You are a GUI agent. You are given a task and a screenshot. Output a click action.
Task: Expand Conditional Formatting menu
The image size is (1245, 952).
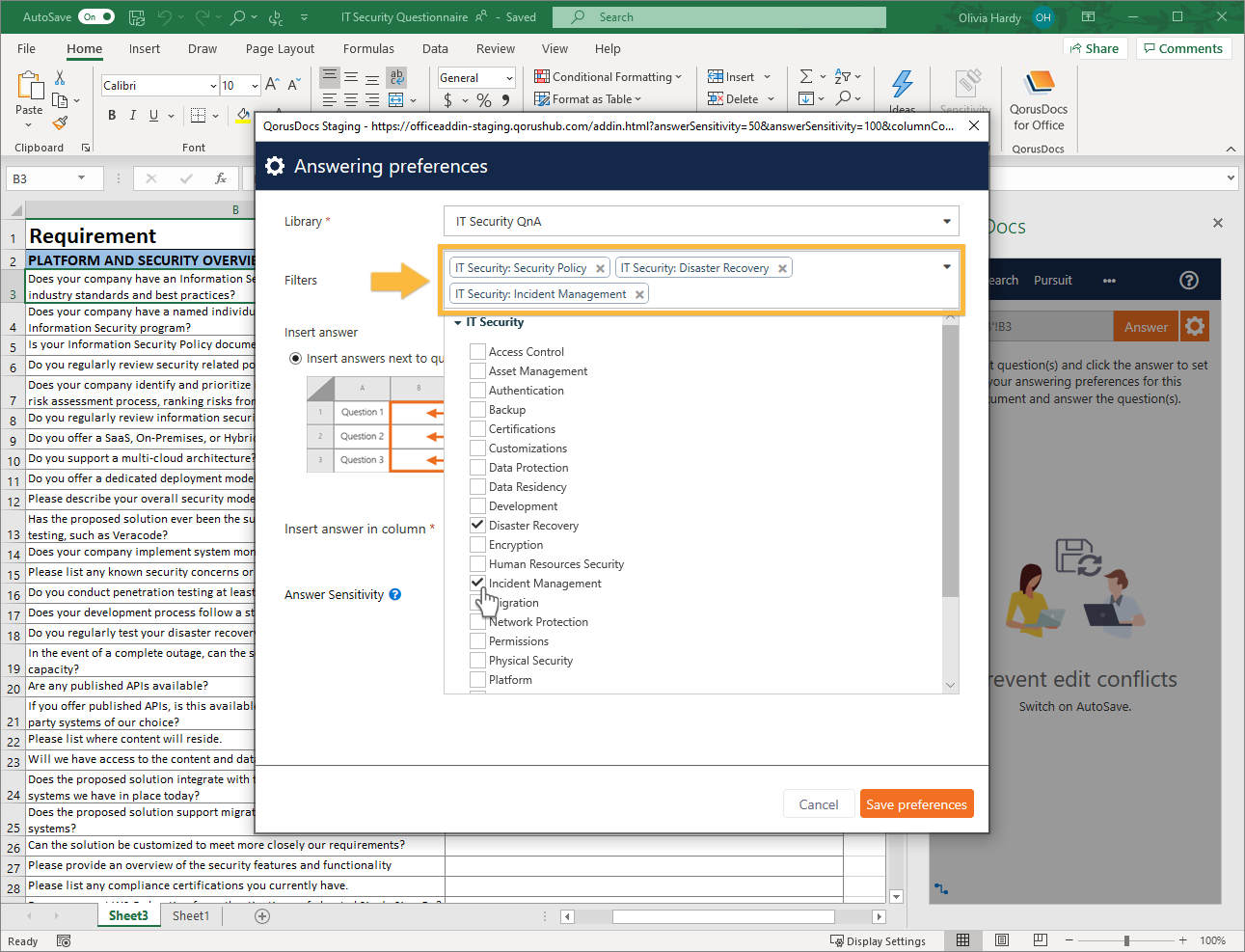[x=608, y=77]
